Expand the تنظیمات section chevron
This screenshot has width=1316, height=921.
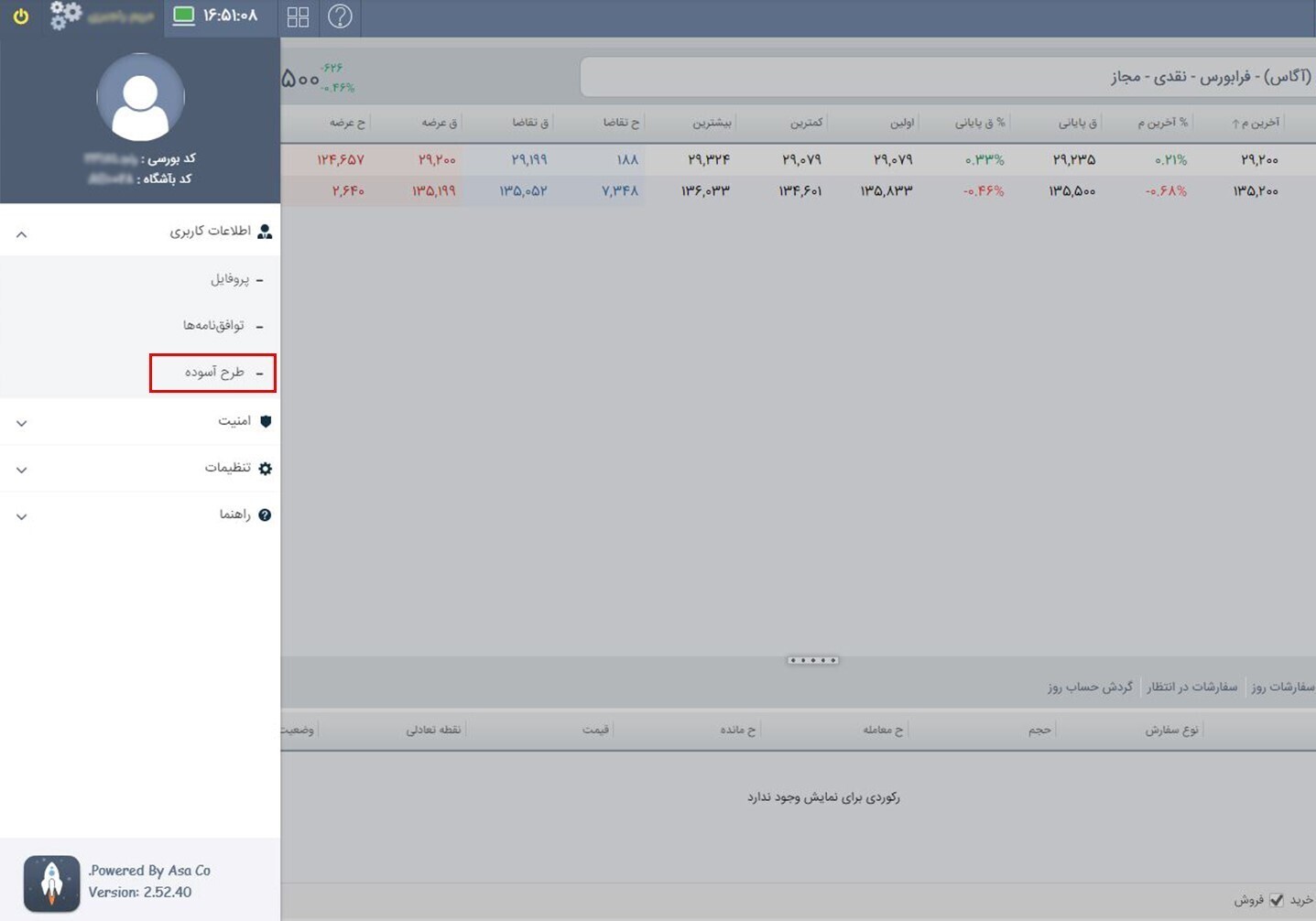[22, 470]
